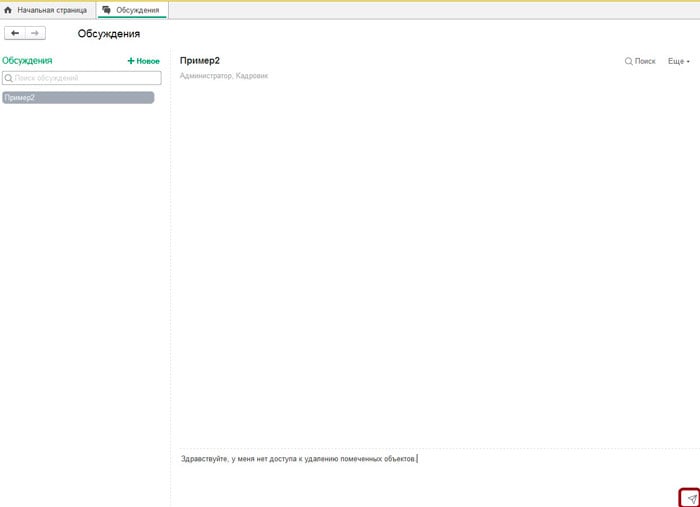Go forward with the right arrow button
The image size is (700, 507).
35,33
